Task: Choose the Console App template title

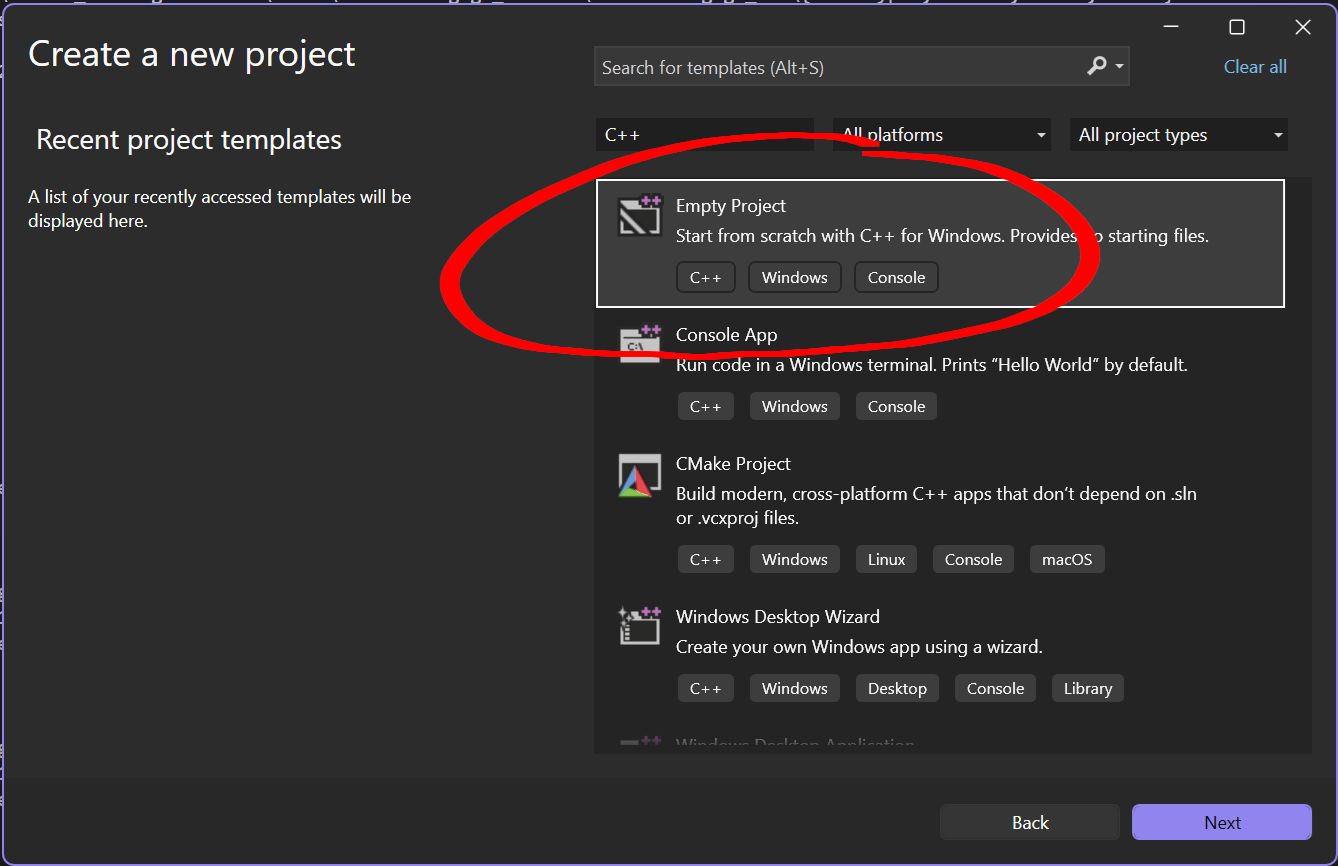Action: pyautogui.click(x=726, y=335)
